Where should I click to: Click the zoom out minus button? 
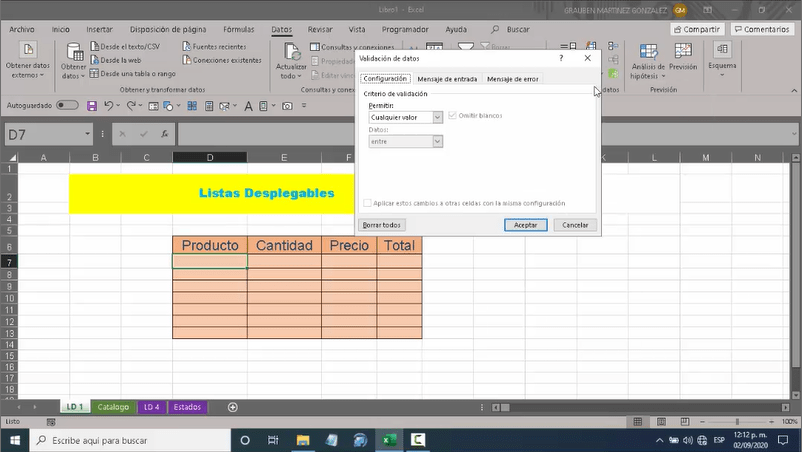click(702, 422)
